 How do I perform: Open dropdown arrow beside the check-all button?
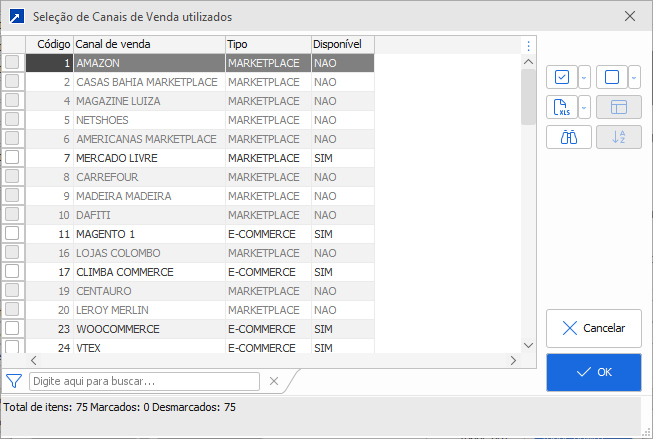pos(584,77)
